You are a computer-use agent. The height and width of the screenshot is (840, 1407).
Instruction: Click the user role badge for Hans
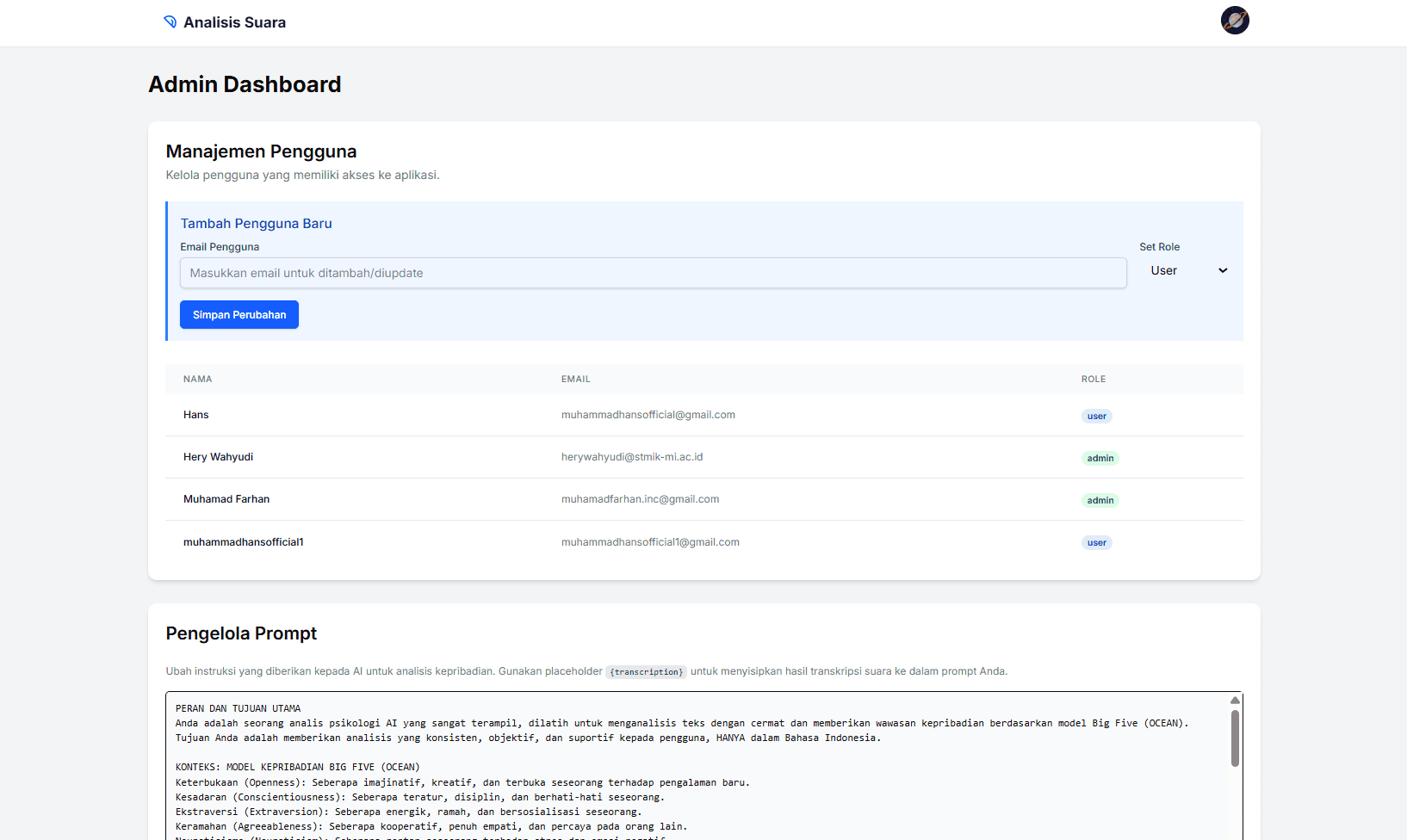[x=1096, y=417]
